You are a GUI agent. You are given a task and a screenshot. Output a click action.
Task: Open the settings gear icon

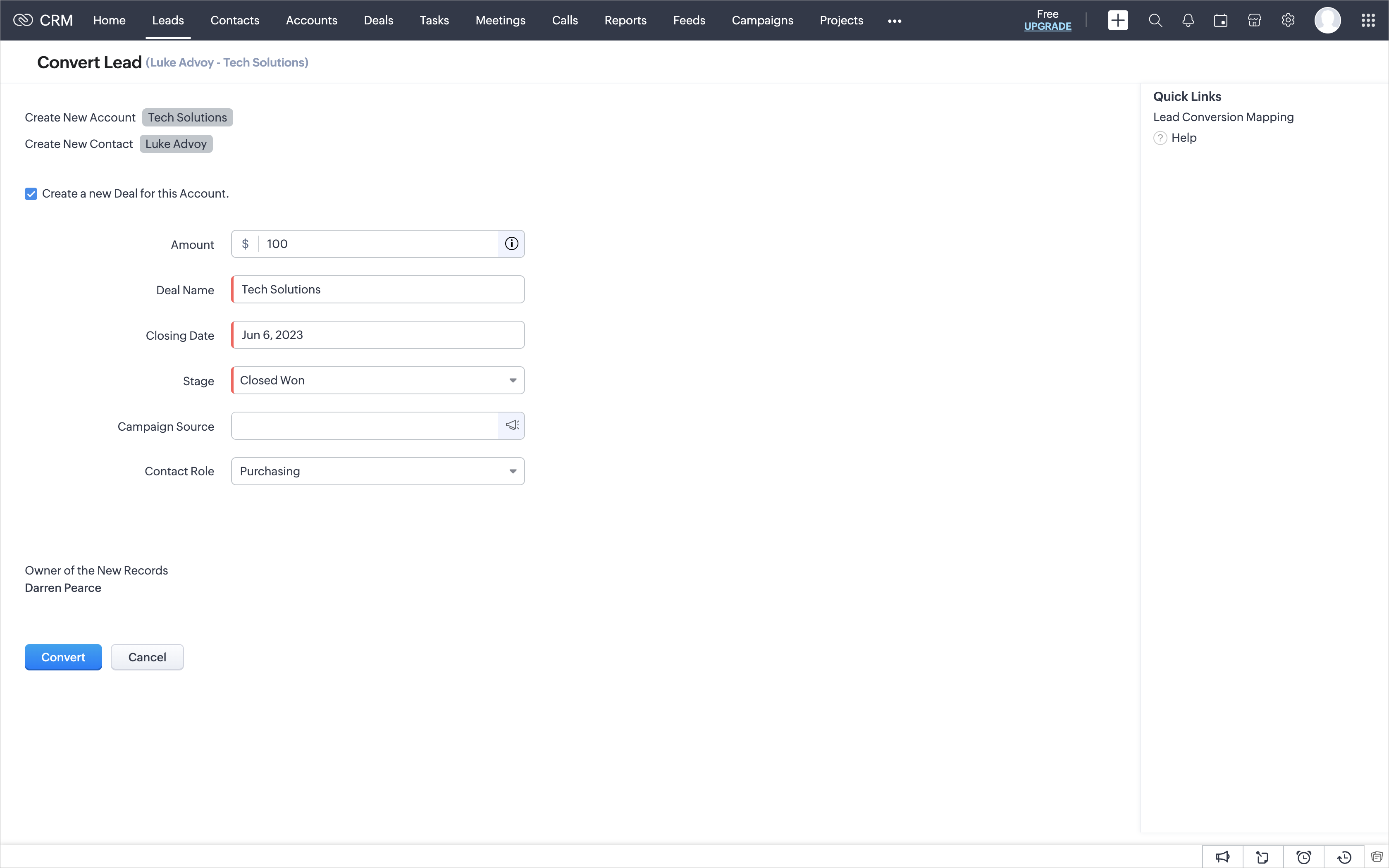[1288, 21]
